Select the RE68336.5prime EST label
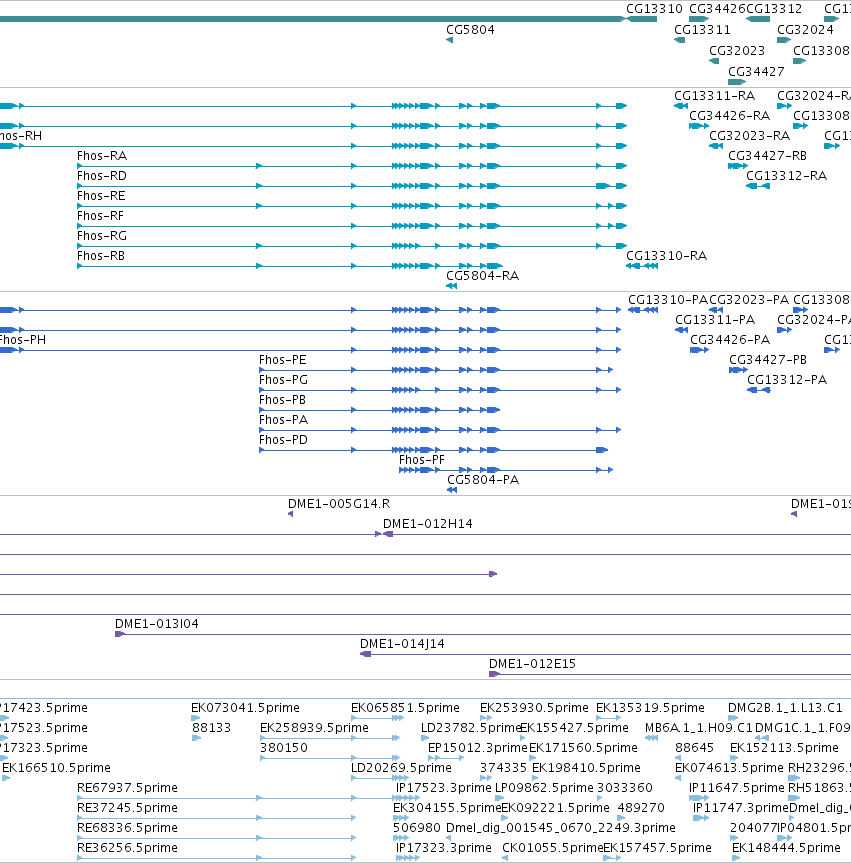Image resolution: width=851 pixels, height=863 pixels. pos(127,828)
